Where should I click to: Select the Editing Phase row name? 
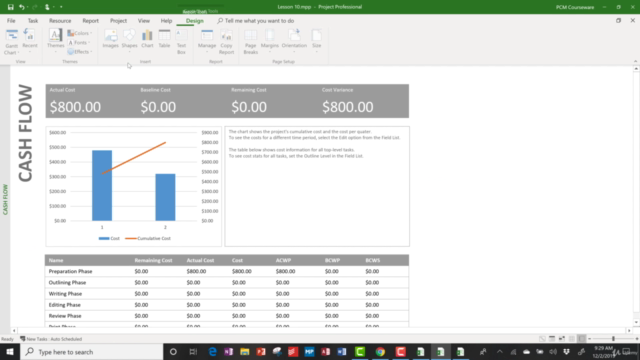point(64,305)
